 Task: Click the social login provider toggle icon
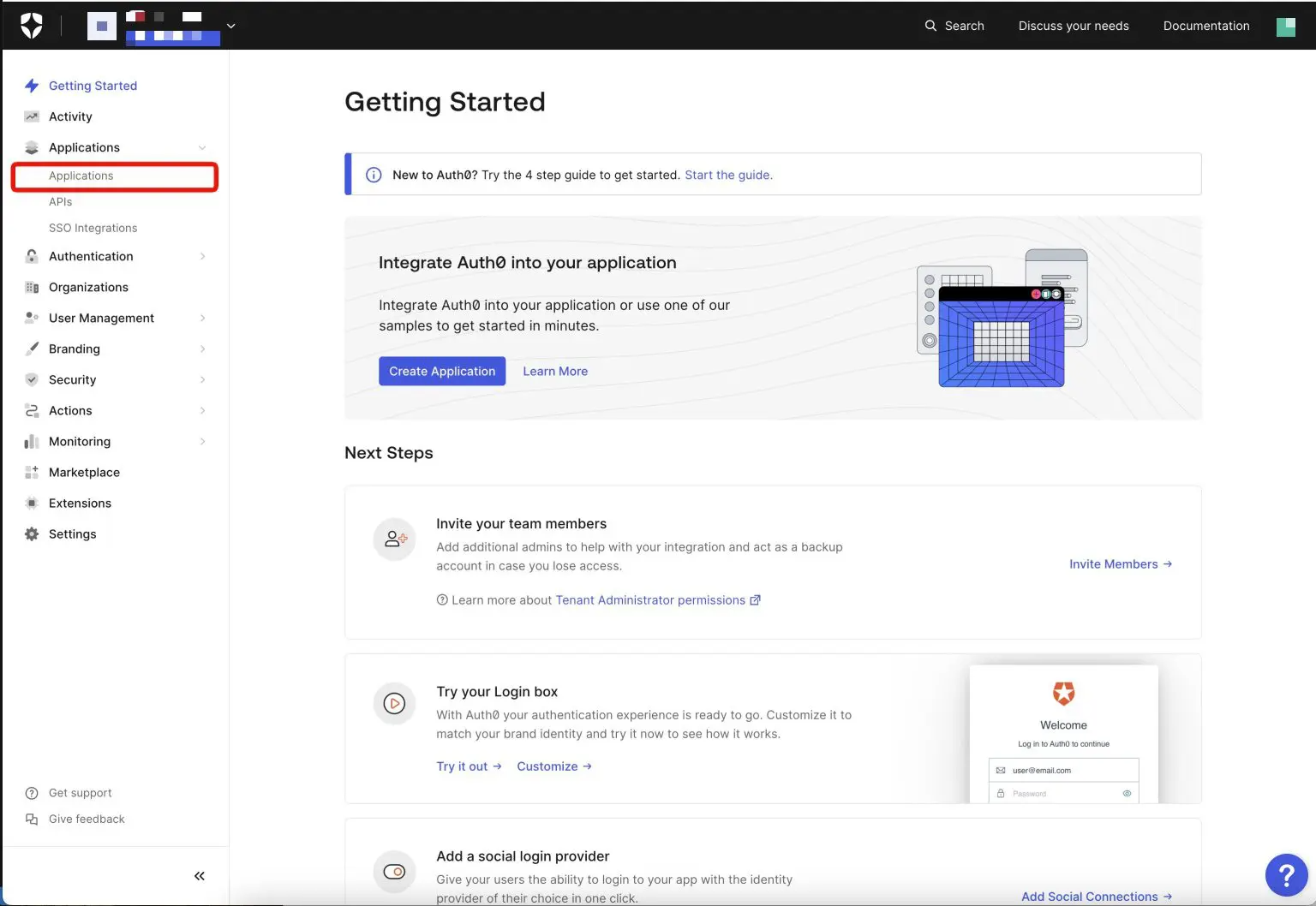394,872
